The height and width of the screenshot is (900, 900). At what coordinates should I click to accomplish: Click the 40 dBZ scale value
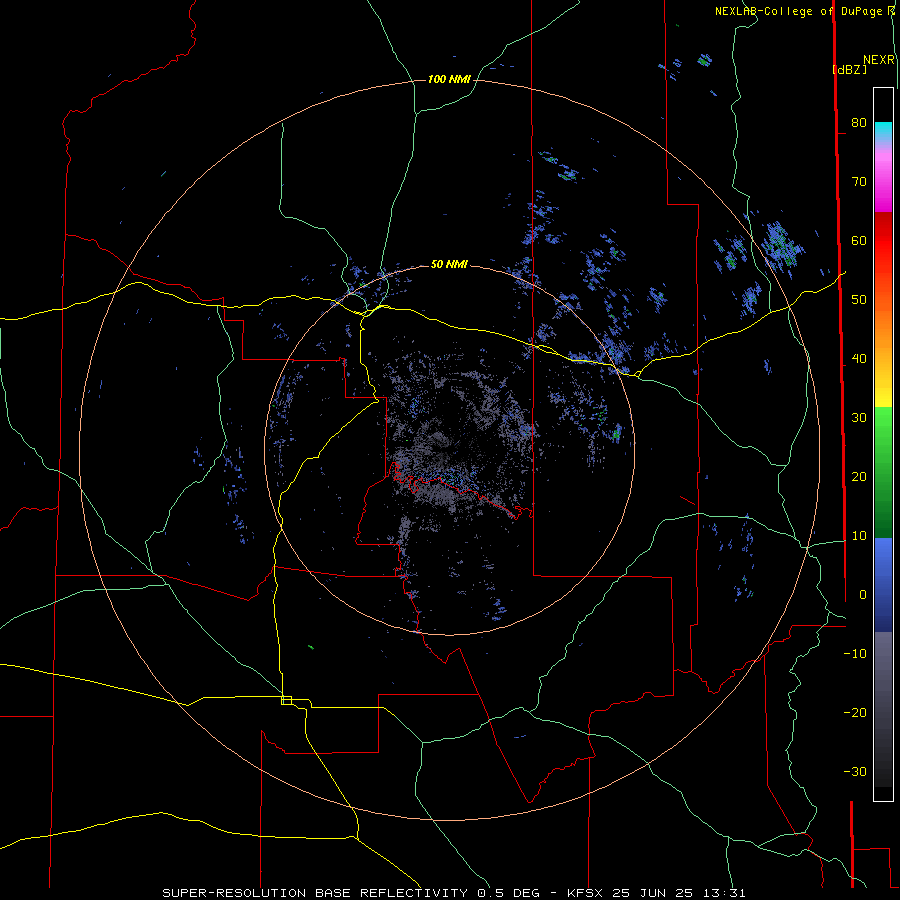pyautogui.click(x=859, y=359)
